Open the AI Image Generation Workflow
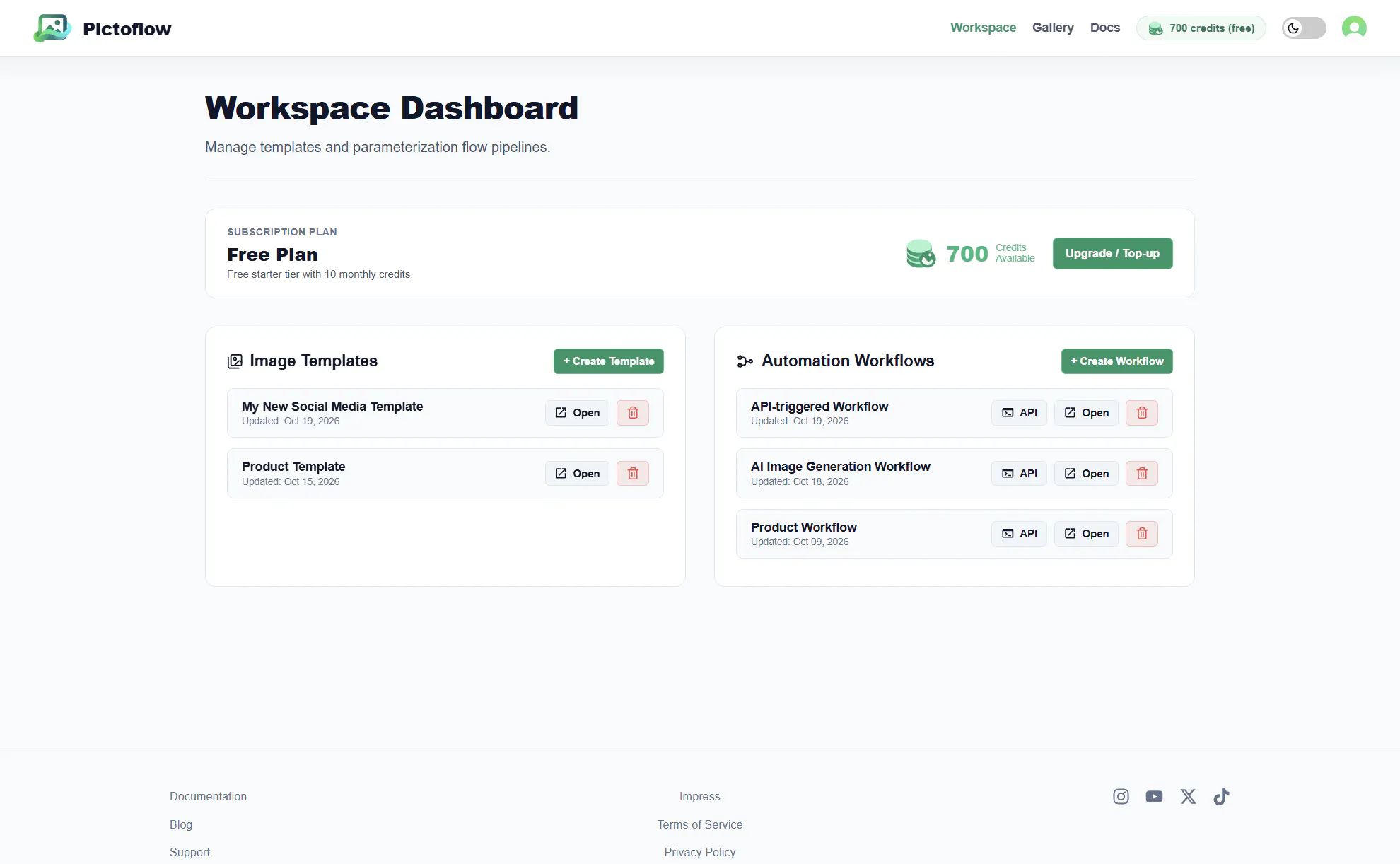Screen dimensions: 1400x864 [x=1086, y=474]
